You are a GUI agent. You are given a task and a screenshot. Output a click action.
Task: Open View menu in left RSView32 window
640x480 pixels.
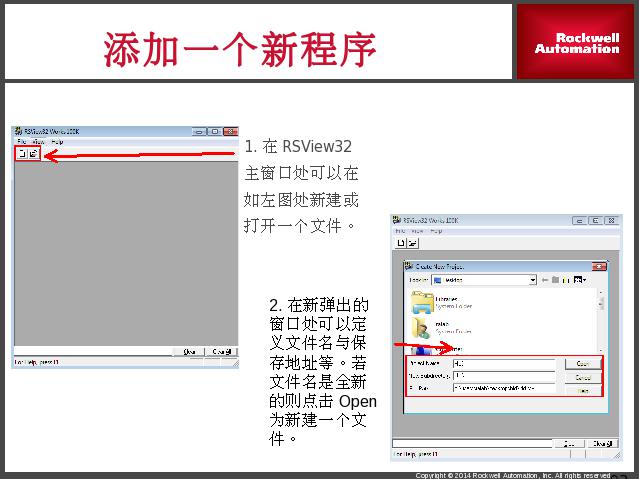[38, 142]
